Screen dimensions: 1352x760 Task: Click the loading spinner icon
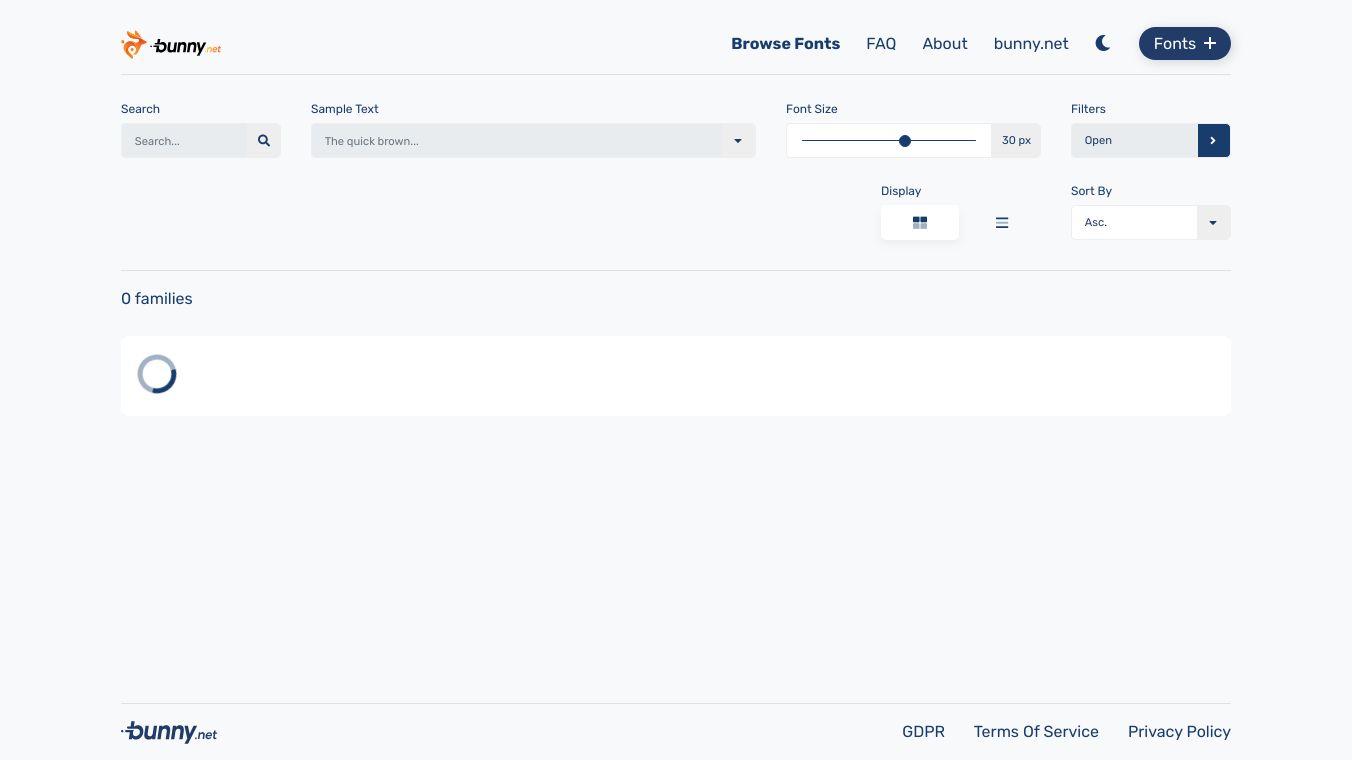(x=157, y=374)
